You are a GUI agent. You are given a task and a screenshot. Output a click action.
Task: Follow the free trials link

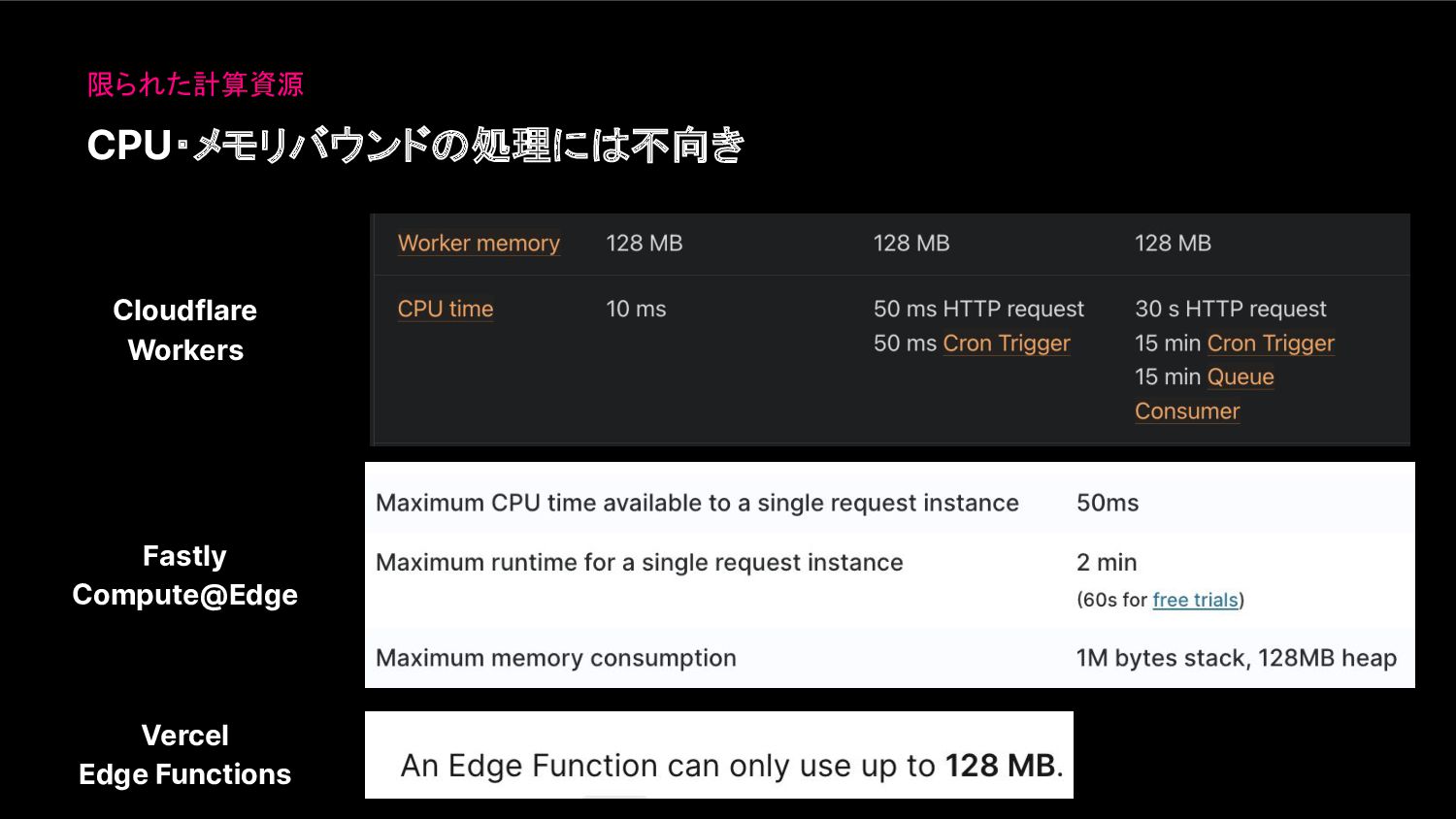[x=1194, y=601]
